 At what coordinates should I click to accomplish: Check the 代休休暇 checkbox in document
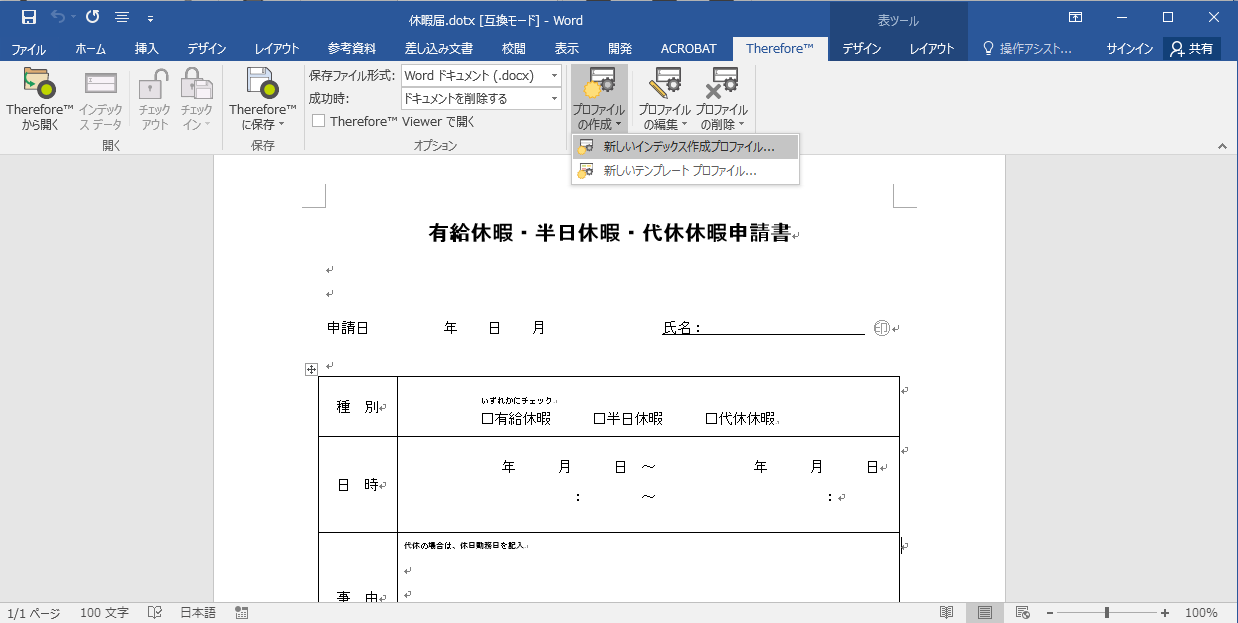pos(712,419)
